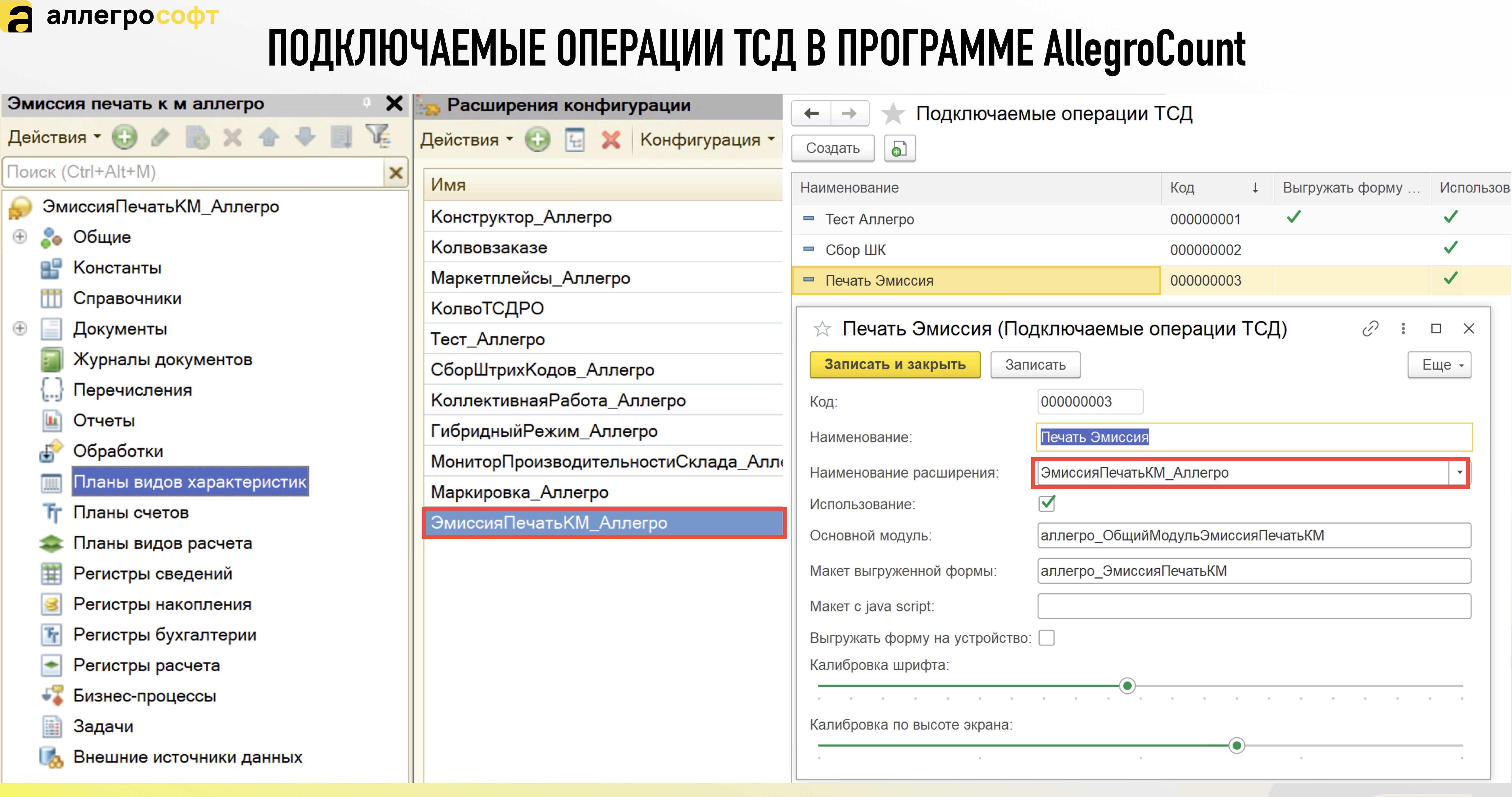Viewport: 1512px width, 797px height.
Task: Click Использование checkmark in Тест Аллегро row
Action: point(1450,218)
